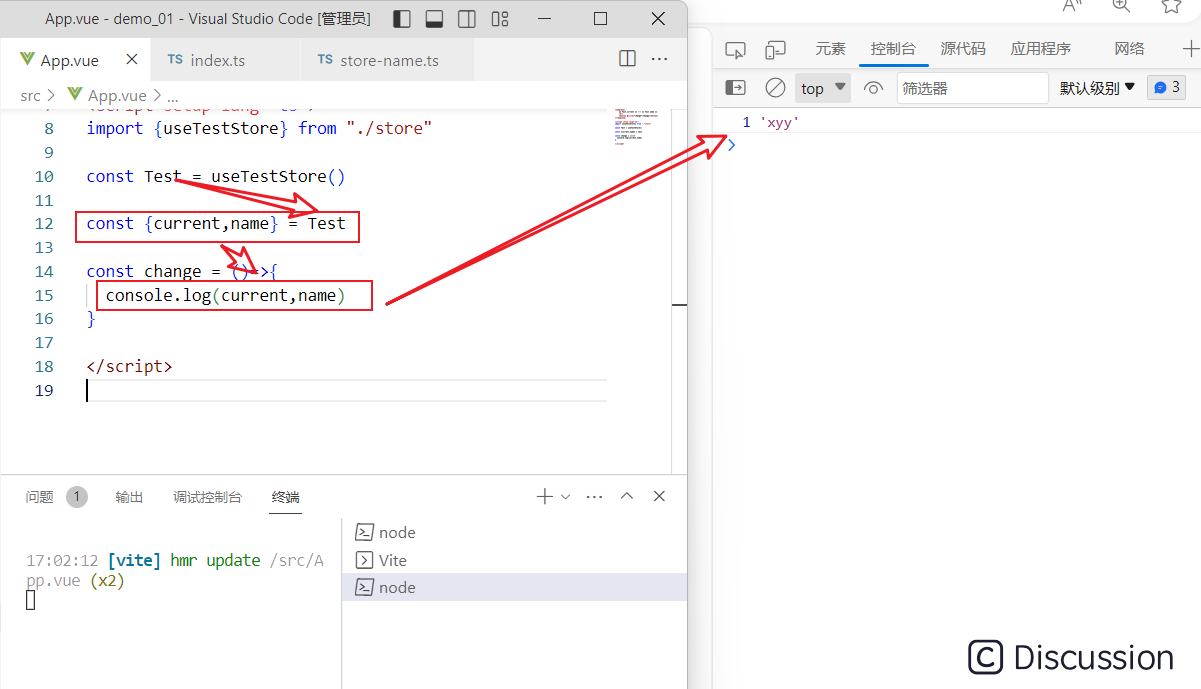
Task: Expand new terminal launch profile dropdown
Action: 566,497
